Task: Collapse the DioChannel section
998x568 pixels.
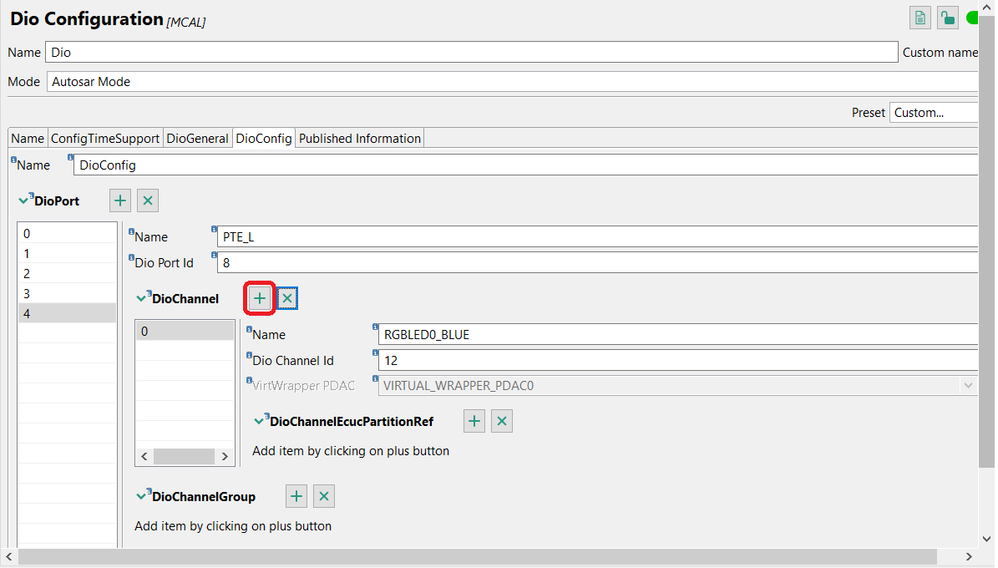Action: (x=141, y=298)
